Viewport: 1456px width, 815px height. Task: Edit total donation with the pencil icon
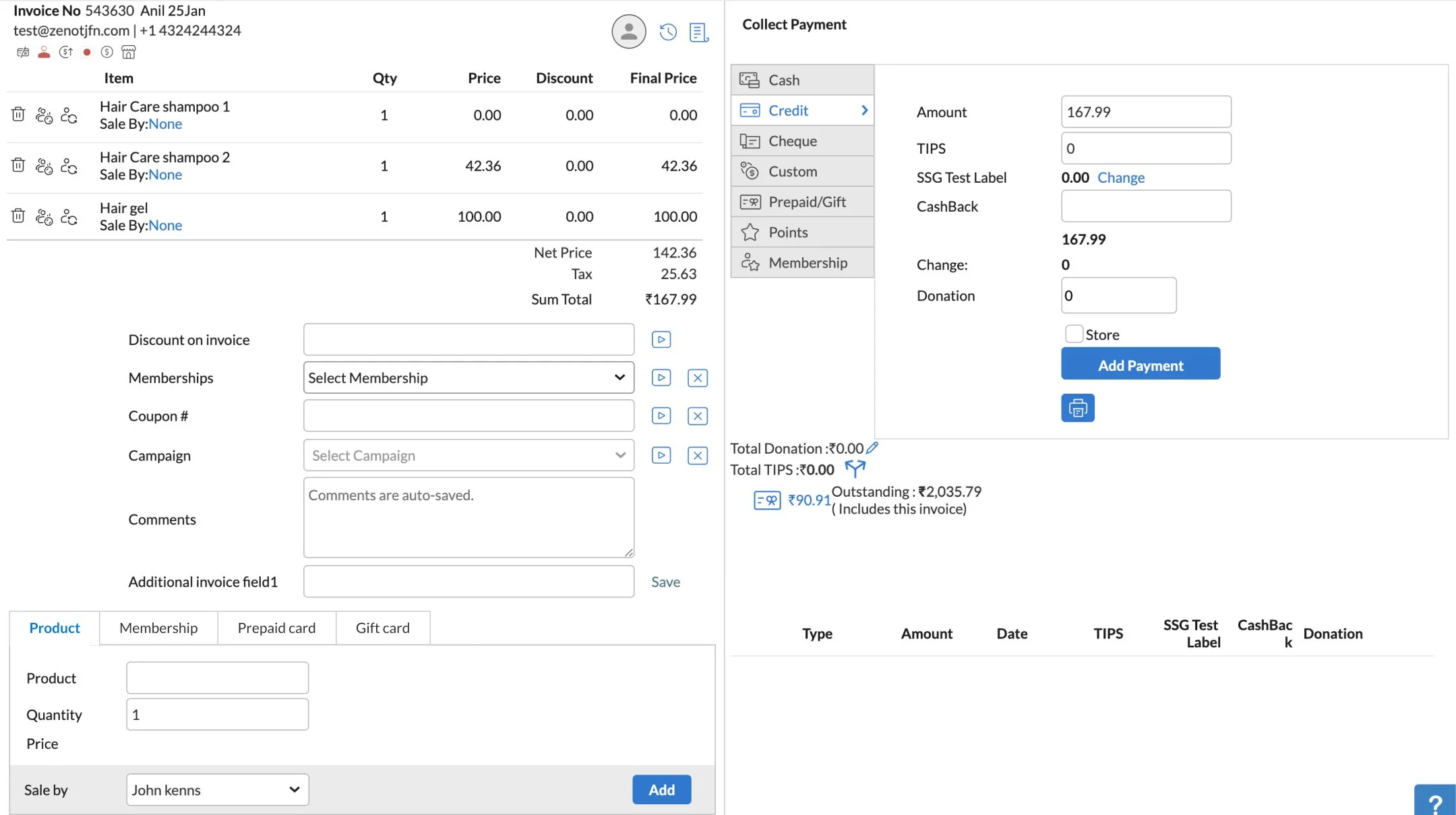(872, 448)
